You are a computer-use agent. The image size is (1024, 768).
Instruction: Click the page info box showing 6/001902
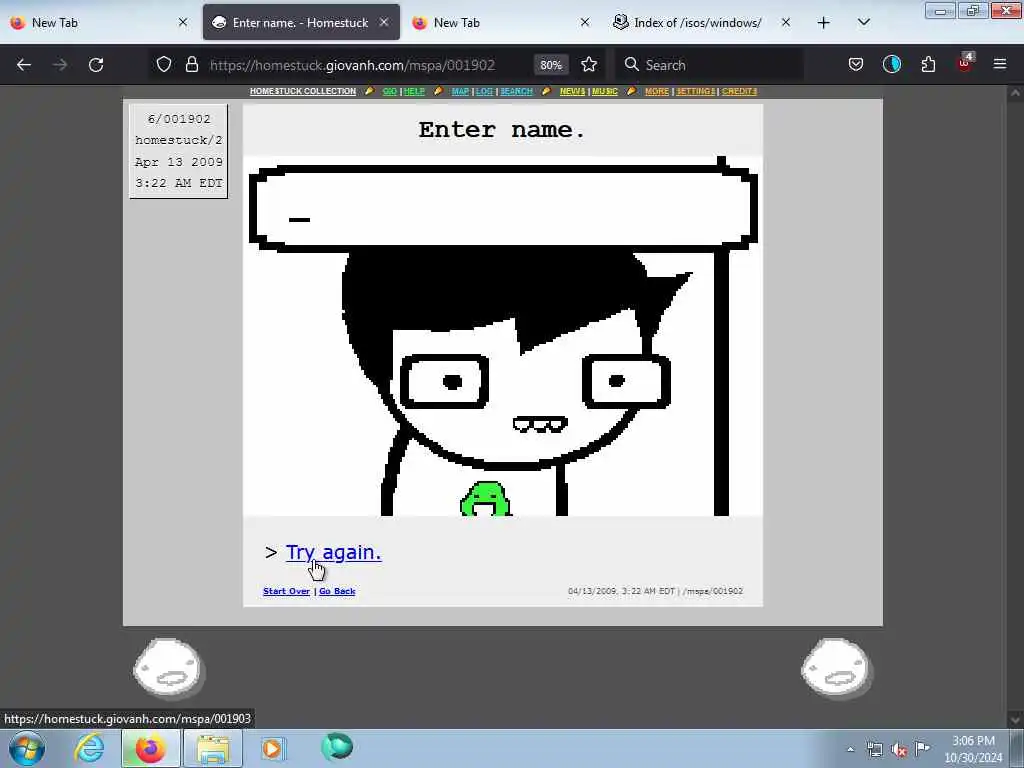(179, 151)
